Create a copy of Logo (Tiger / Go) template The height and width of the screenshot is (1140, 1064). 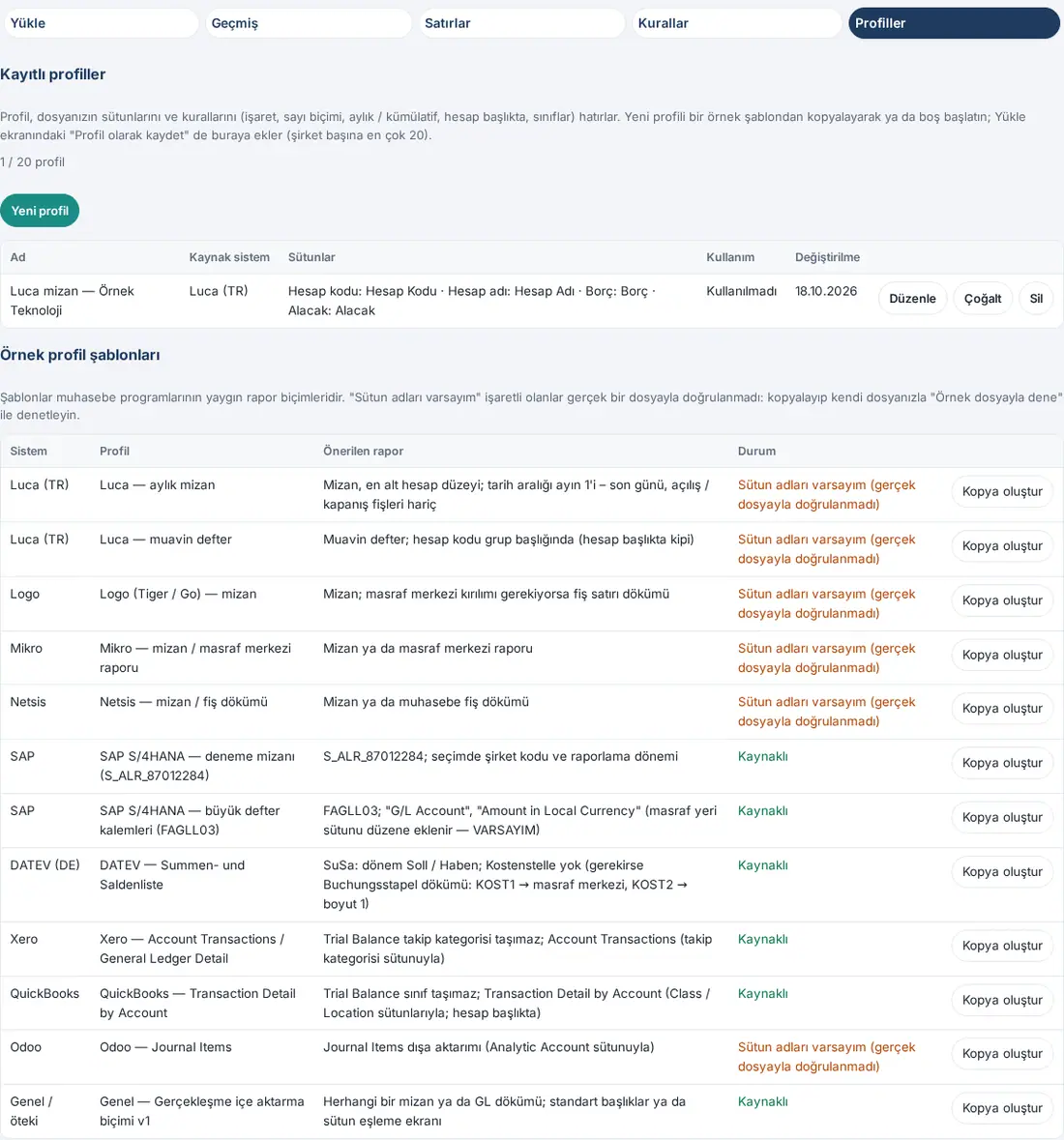pos(1002,600)
